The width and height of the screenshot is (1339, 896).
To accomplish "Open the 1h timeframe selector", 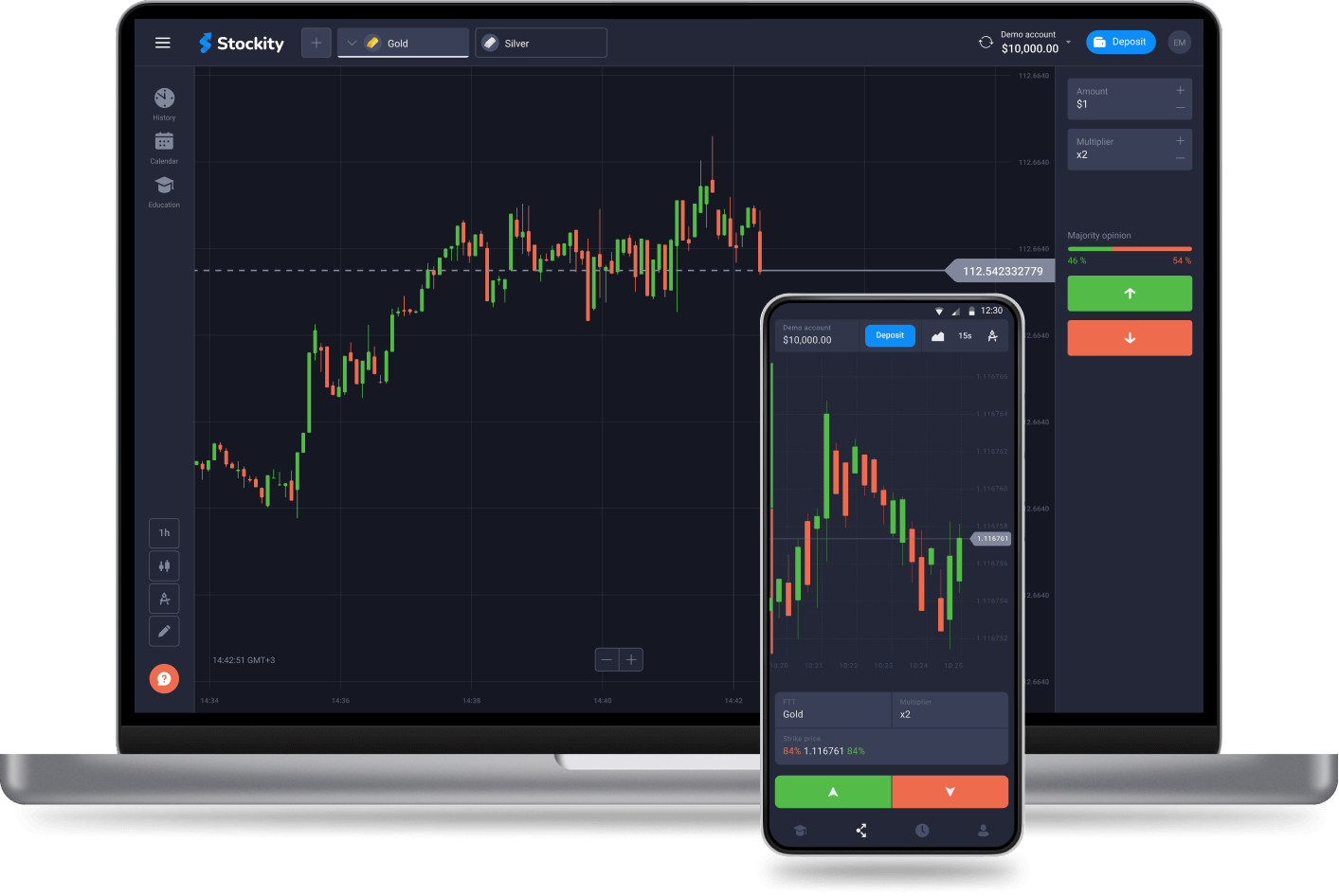I will click(164, 532).
